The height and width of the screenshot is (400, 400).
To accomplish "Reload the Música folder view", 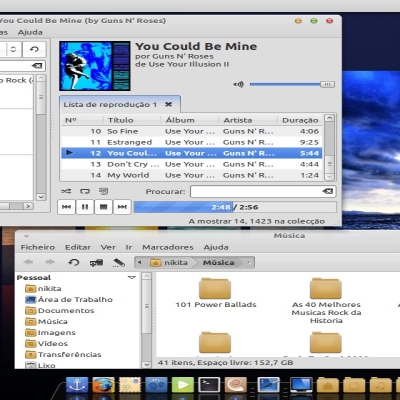I will pyautogui.click(x=73, y=262).
